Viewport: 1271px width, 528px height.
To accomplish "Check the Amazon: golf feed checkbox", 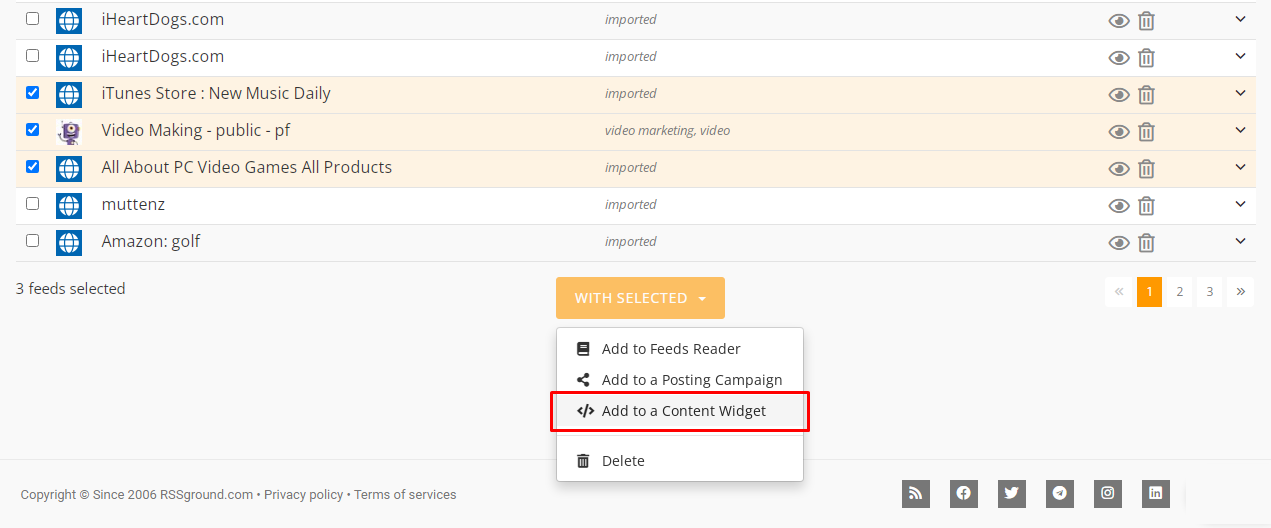I will (32, 240).
